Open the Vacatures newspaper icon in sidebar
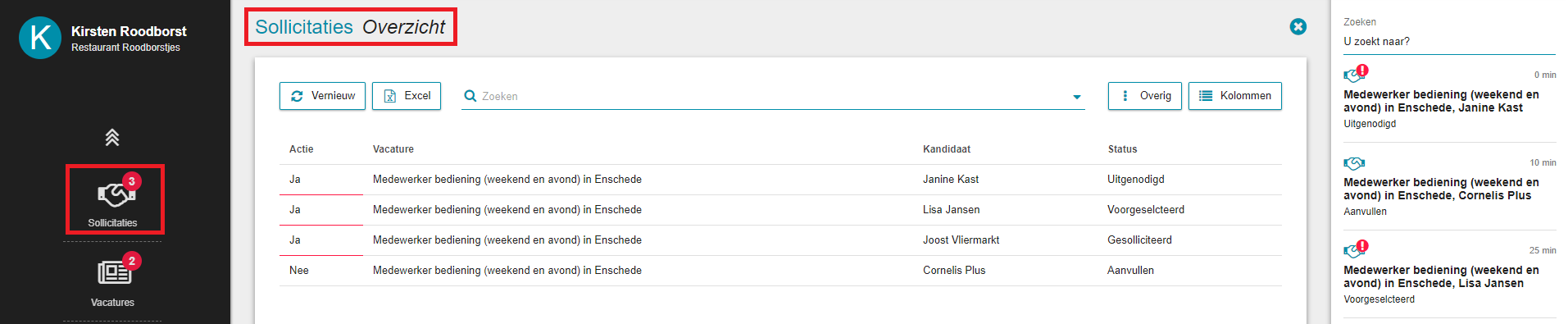Screen dimensions: 1568x324 [x=114, y=272]
